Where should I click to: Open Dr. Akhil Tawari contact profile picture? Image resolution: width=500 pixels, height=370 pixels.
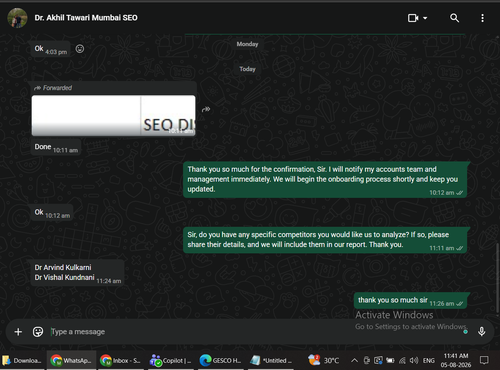[17, 18]
